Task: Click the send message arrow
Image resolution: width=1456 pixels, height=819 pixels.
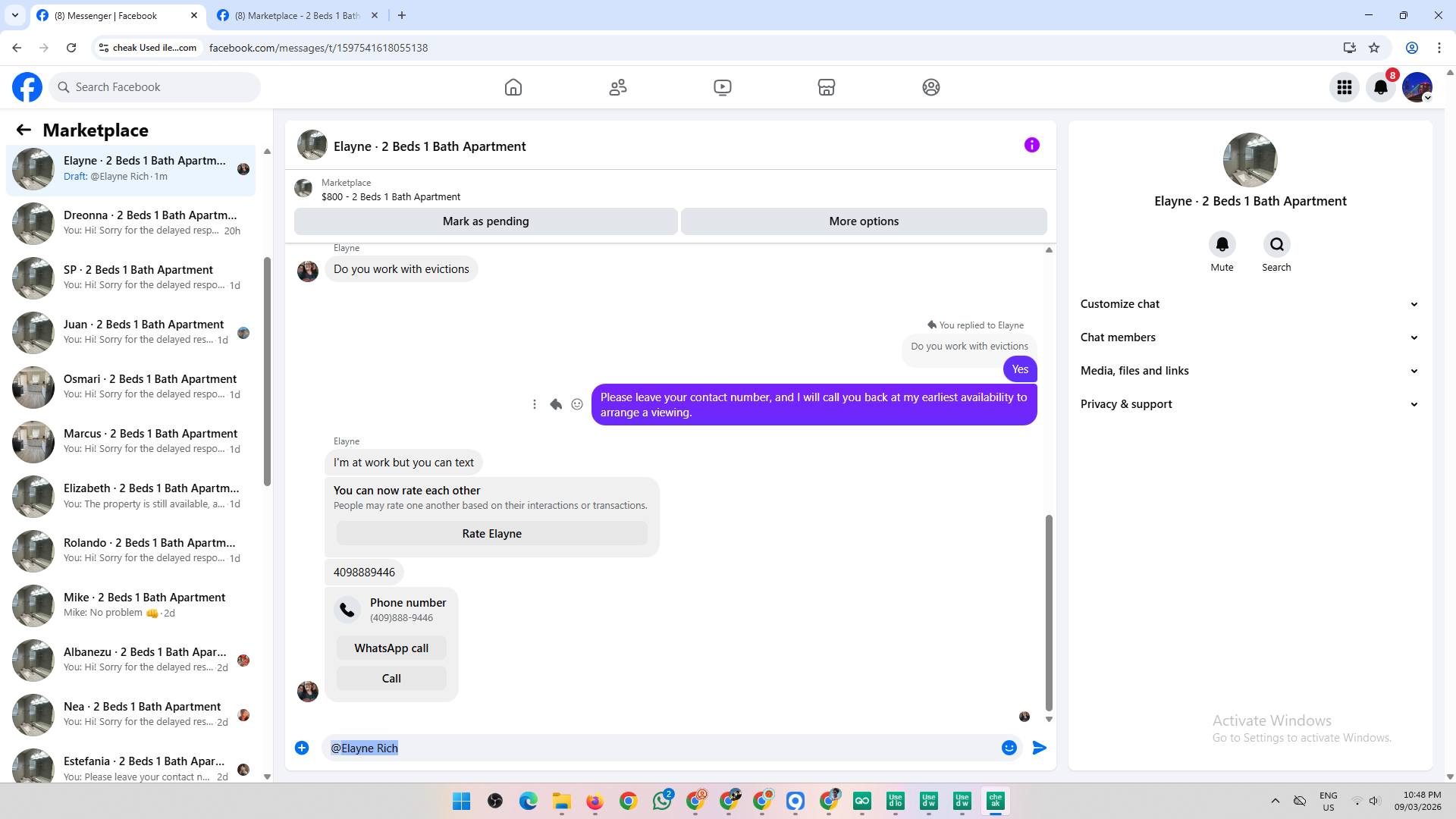Action: (x=1040, y=748)
